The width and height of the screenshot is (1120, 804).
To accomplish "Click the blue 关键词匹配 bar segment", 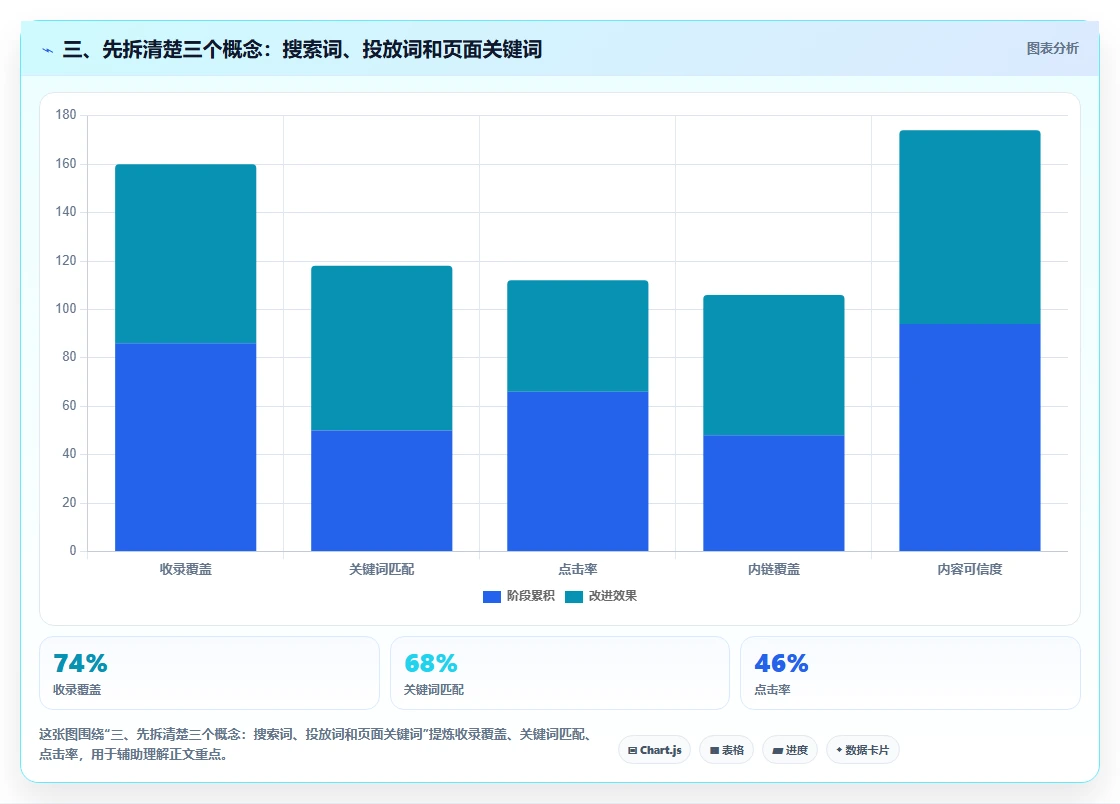I will [381, 491].
